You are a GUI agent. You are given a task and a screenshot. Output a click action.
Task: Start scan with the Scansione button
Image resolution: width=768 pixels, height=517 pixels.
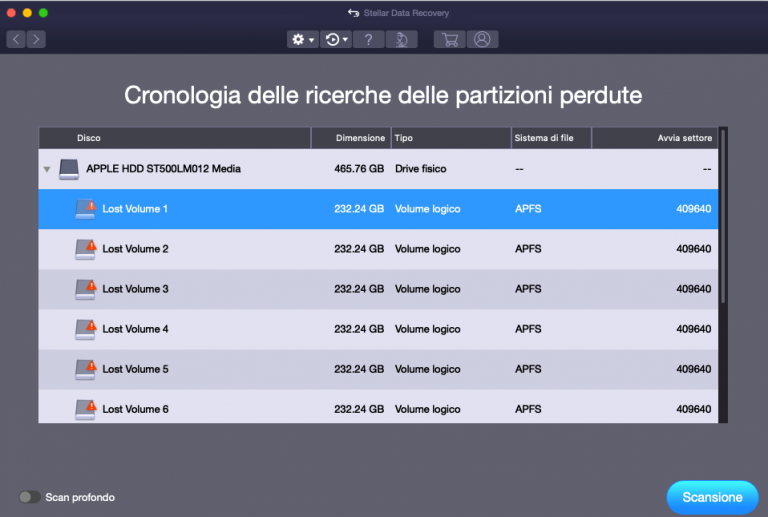click(x=712, y=497)
